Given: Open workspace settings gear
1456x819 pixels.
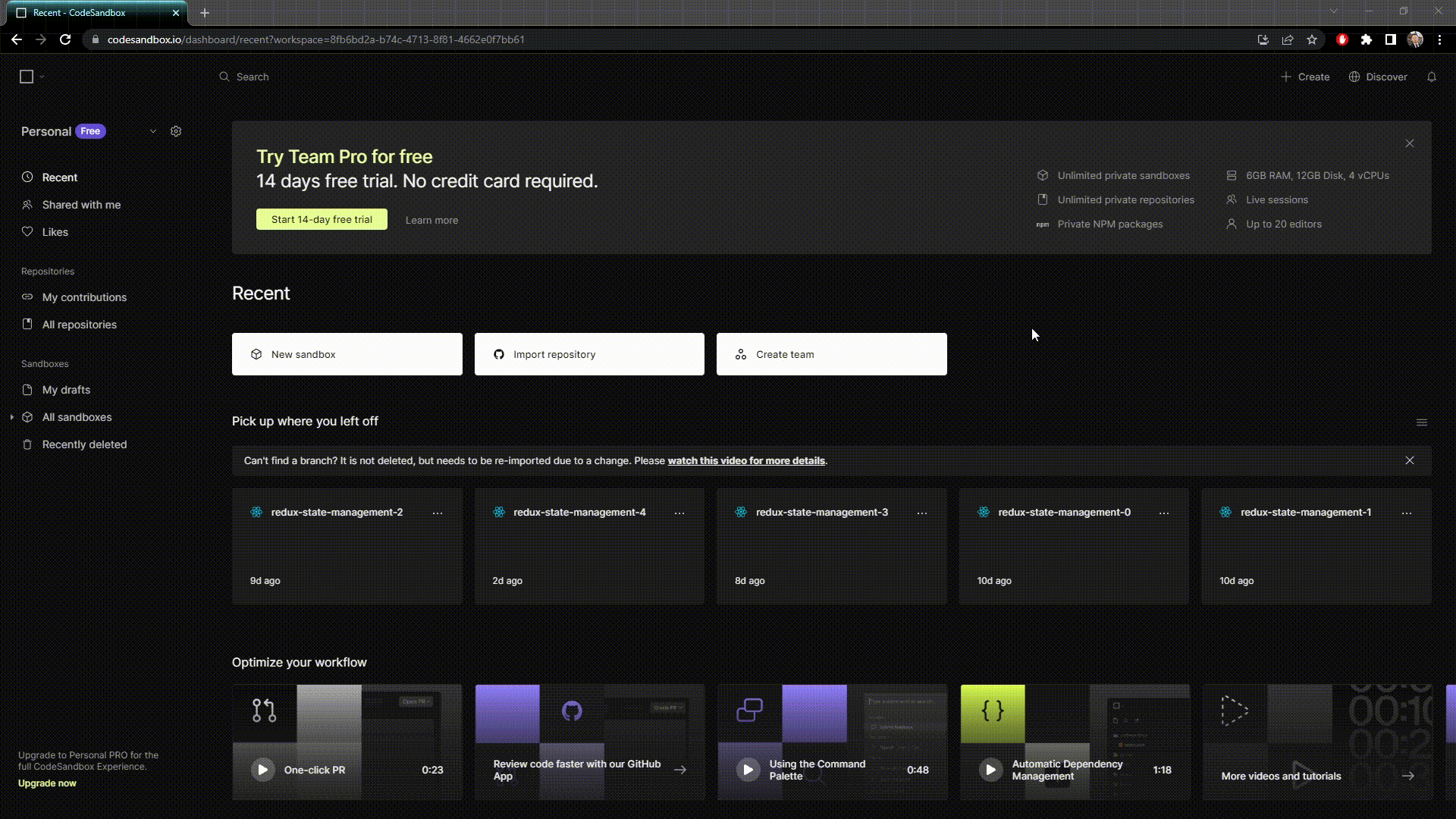Looking at the screenshot, I should [176, 131].
